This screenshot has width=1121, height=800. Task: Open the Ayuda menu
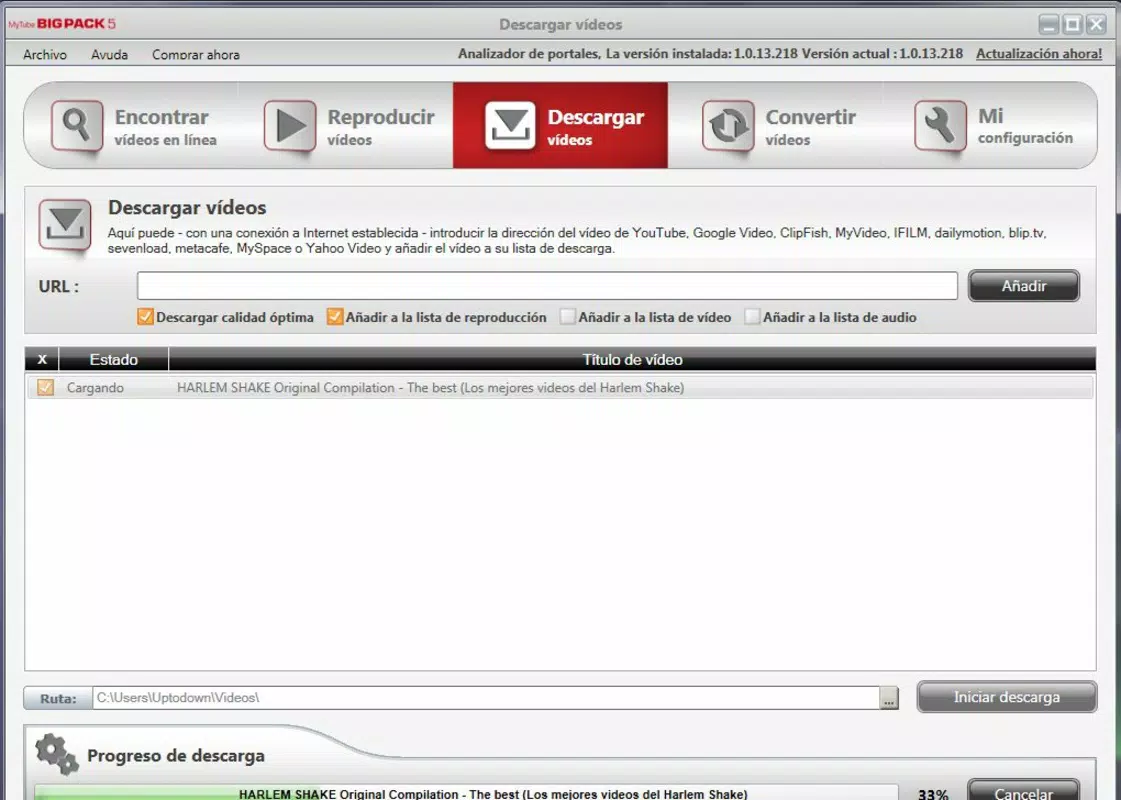pyautogui.click(x=109, y=54)
